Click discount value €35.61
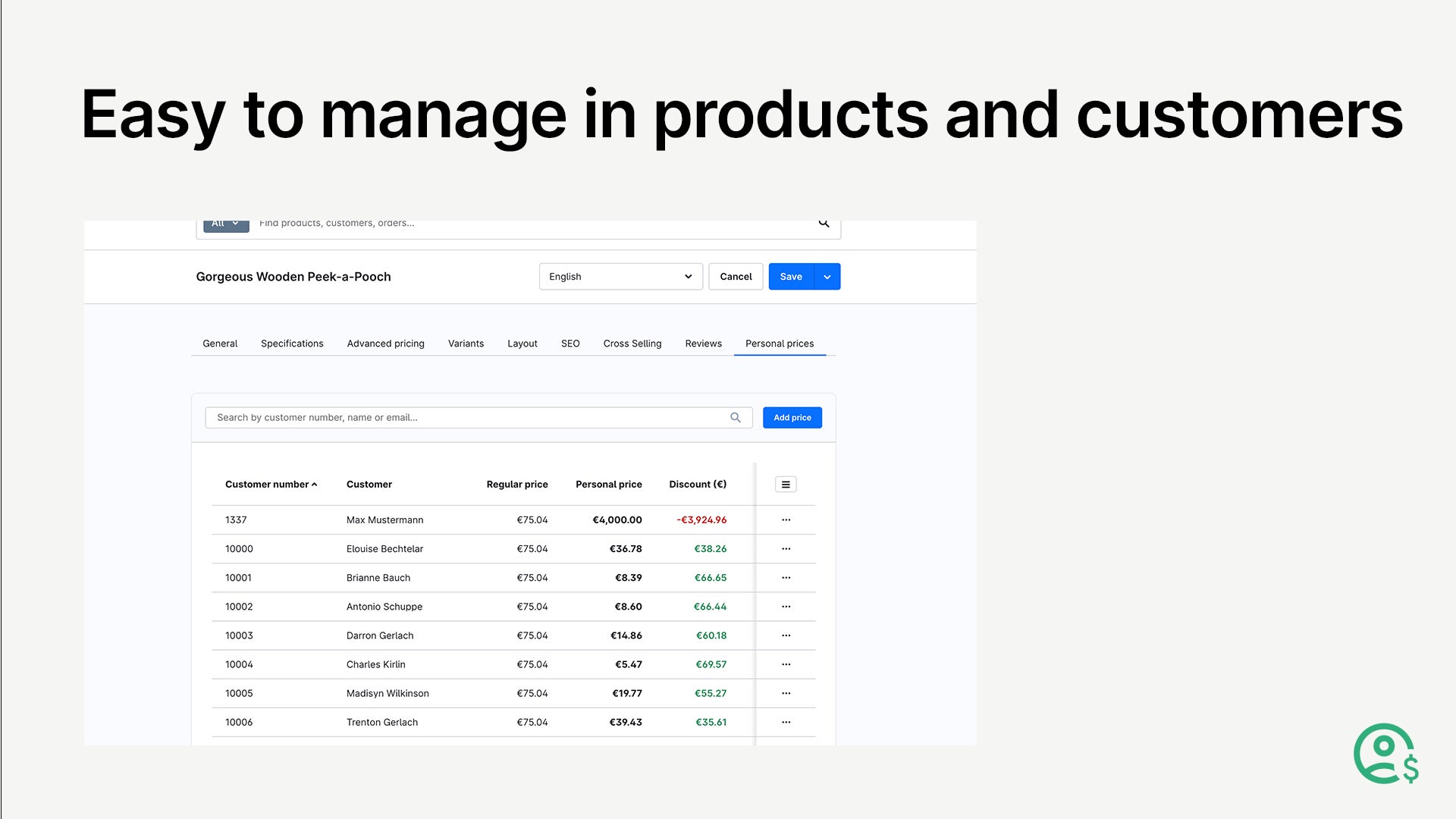 711,722
